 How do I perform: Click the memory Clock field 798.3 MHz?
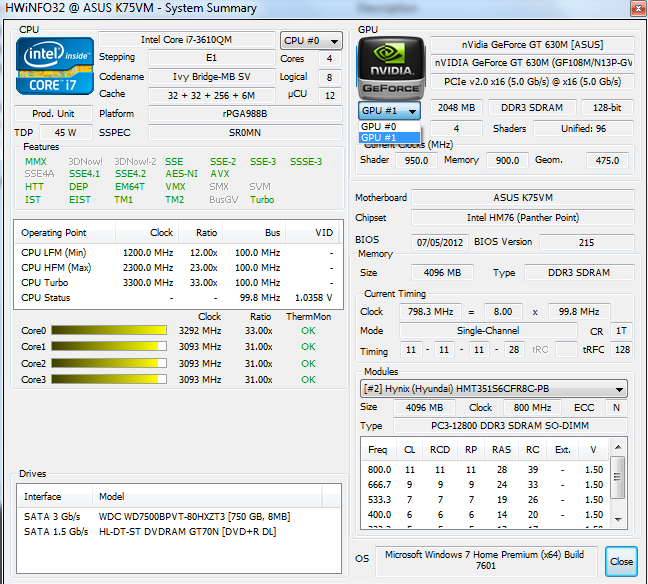tap(430, 312)
